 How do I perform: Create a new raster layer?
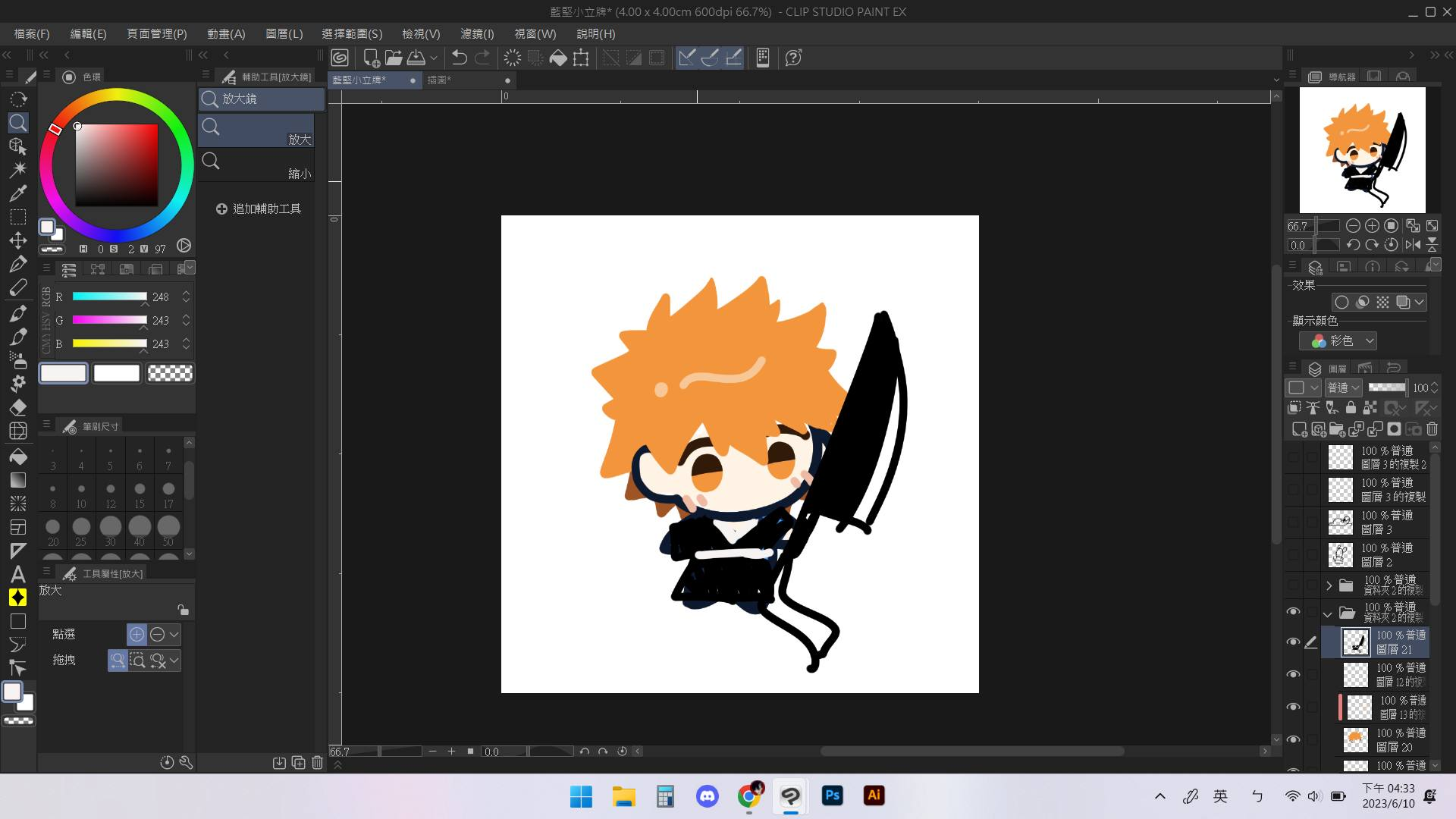pos(1299,430)
